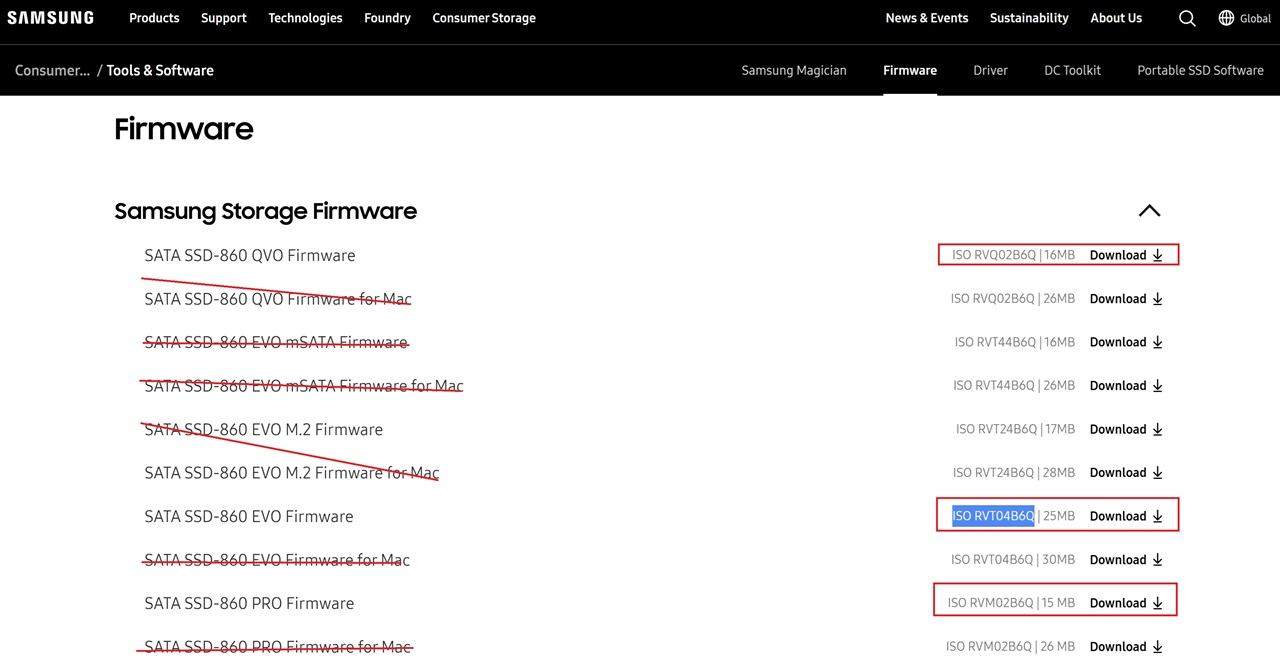
Task: Open Portable SSD Software tab
Action: (x=1200, y=70)
